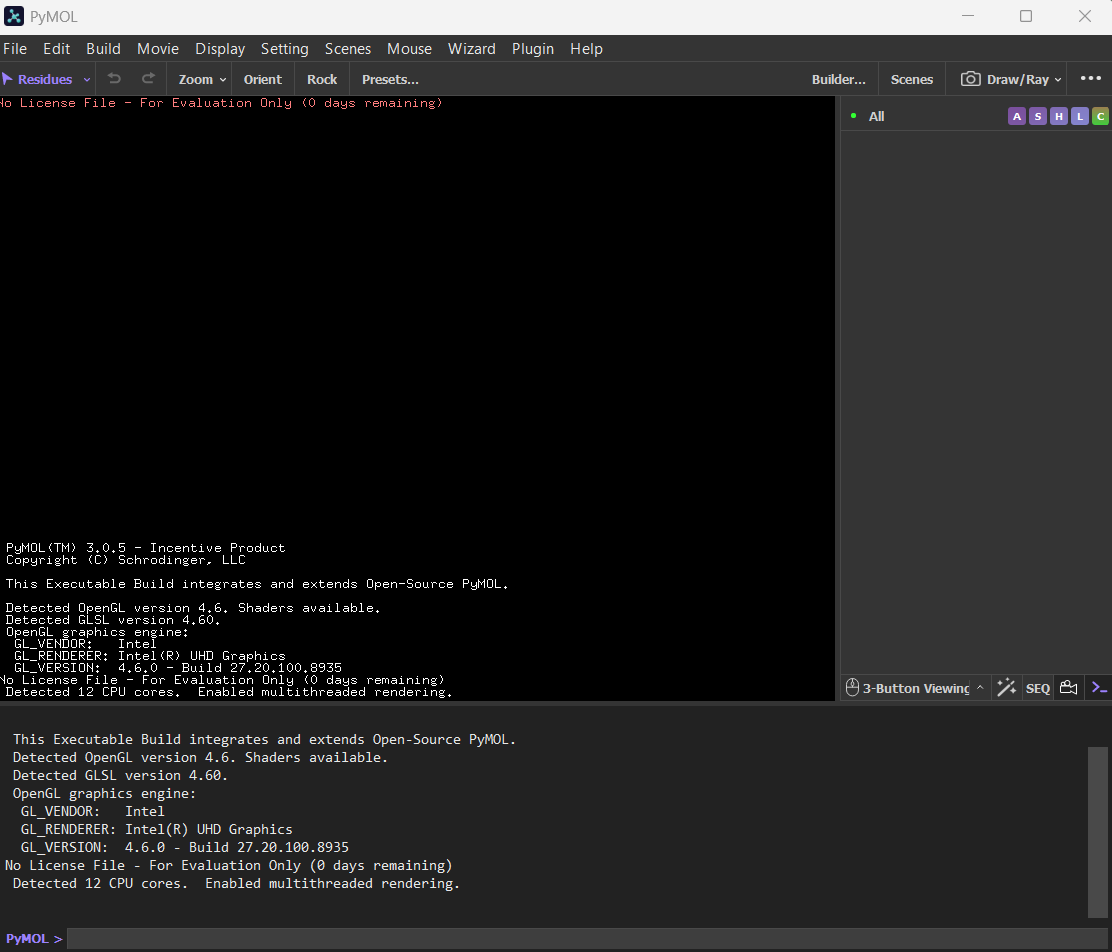1112x952 pixels.
Task: Click the Residues selection cursor icon
Action: [x=7, y=79]
